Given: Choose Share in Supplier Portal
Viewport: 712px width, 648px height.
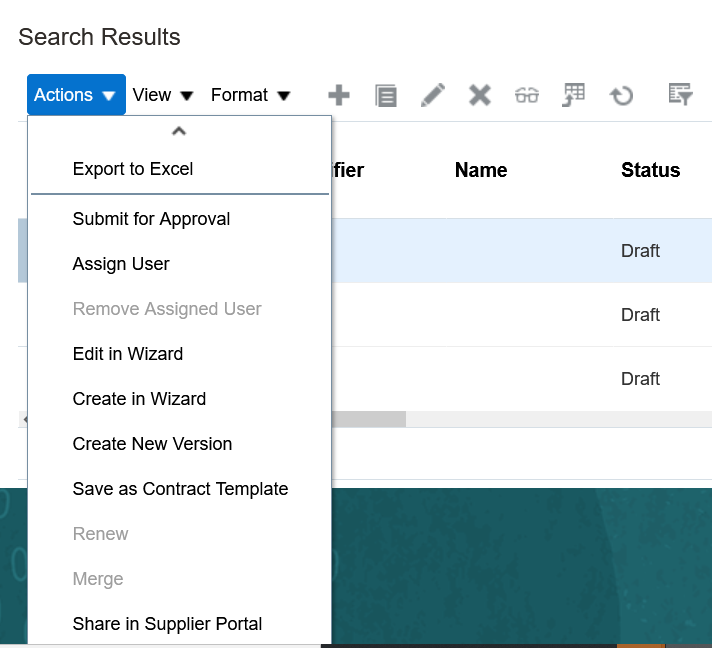Looking at the screenshot, I should [x=167, y=624].
